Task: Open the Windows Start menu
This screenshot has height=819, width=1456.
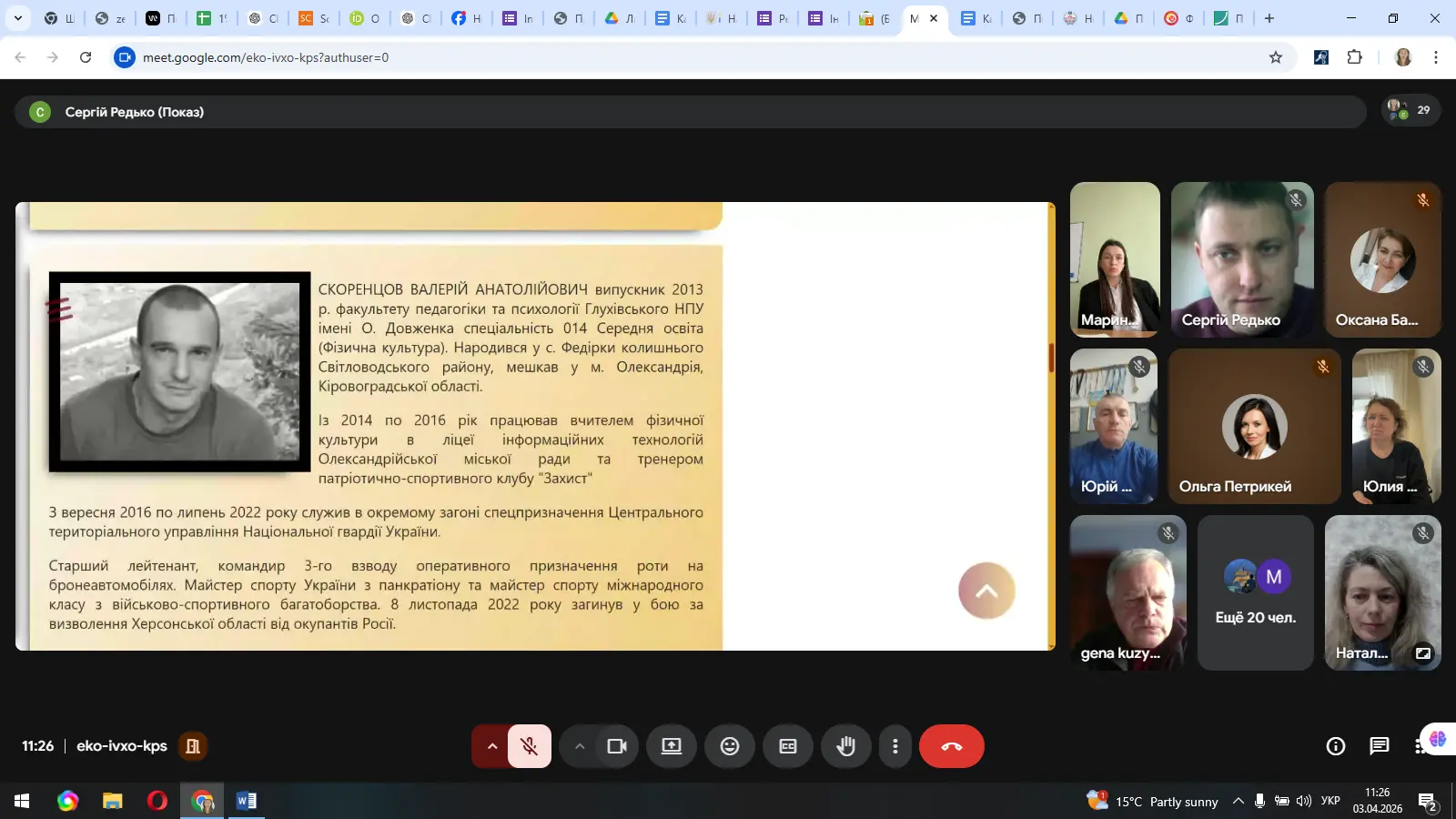Action: coord(22,801)
